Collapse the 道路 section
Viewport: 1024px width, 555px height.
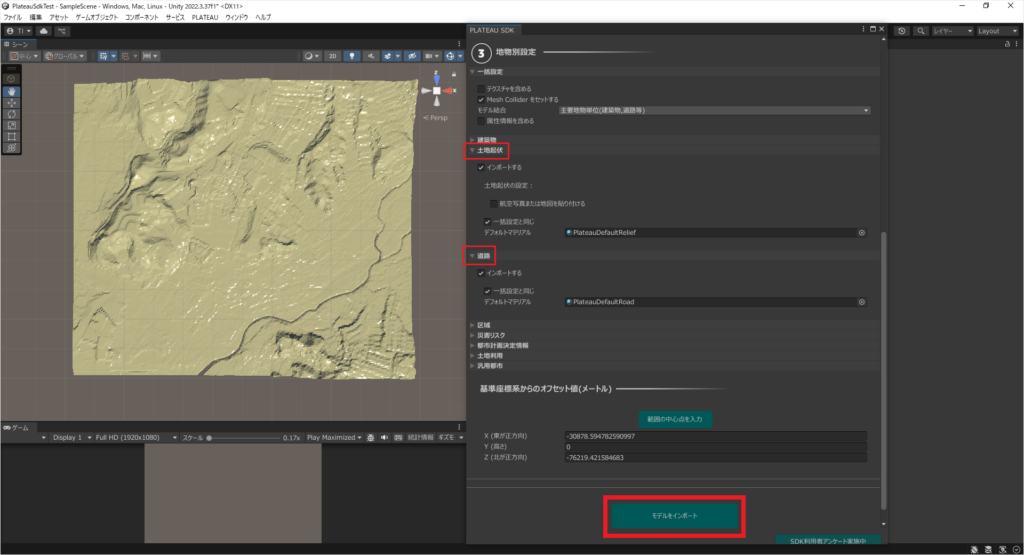tap(480, 256)
